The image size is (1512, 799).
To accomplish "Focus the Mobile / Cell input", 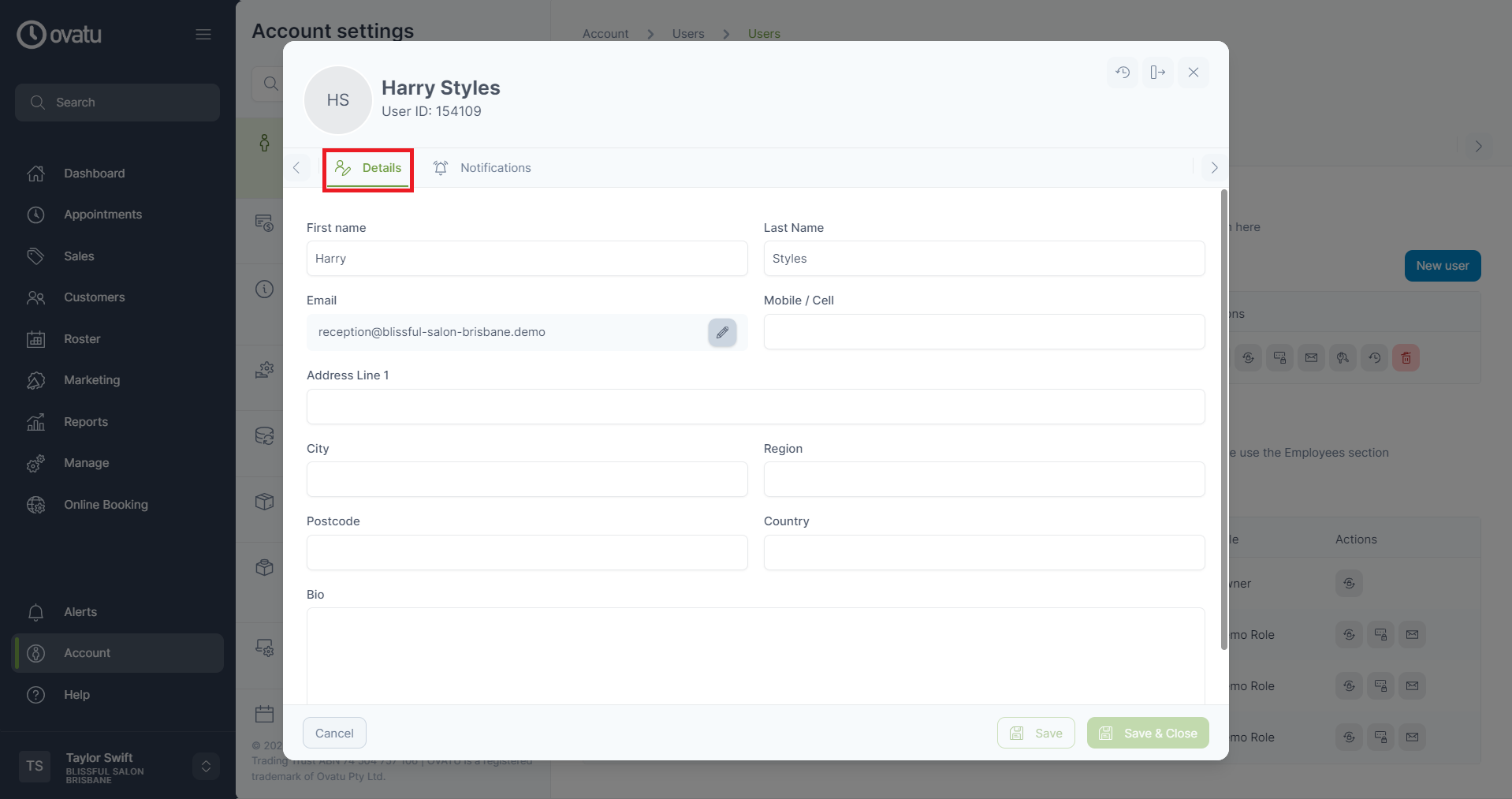I will [x=983, y=332].
